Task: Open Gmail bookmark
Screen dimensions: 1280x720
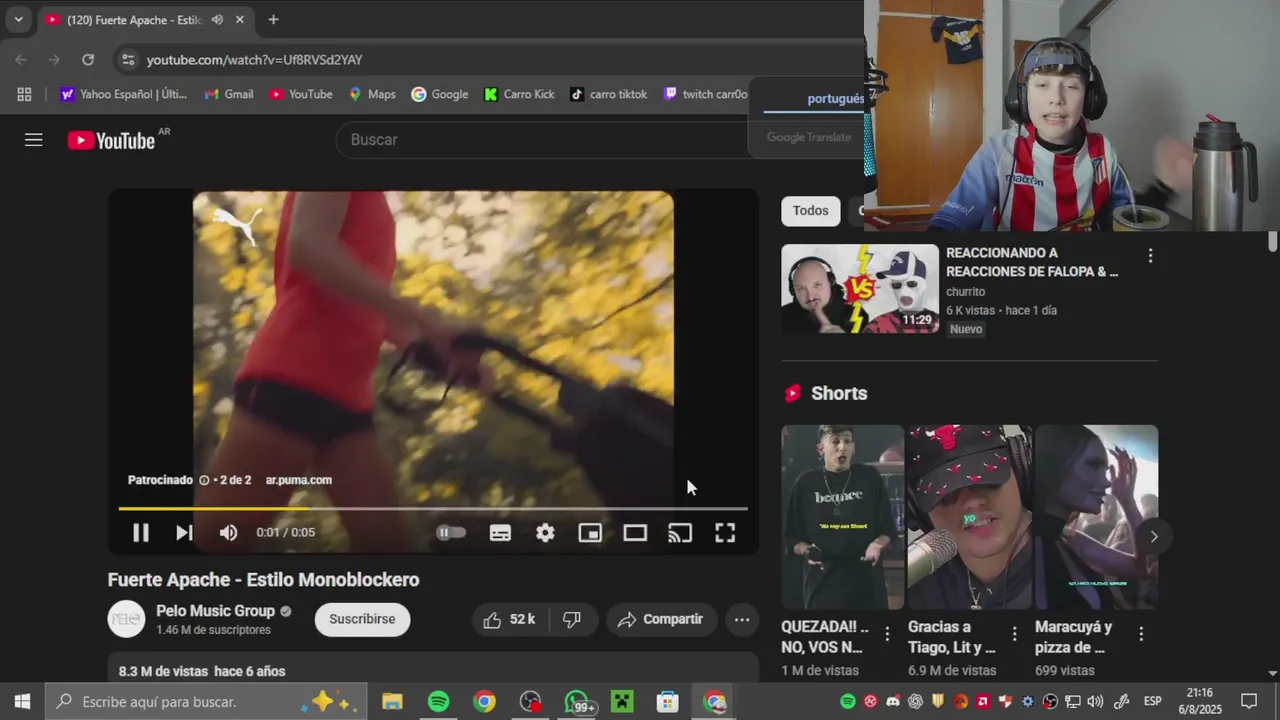Action: [228, 94]
